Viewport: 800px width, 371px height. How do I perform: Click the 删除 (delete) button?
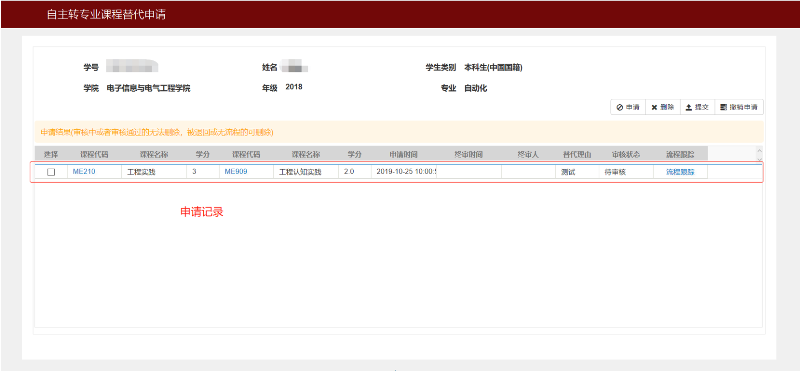point(663,107)
